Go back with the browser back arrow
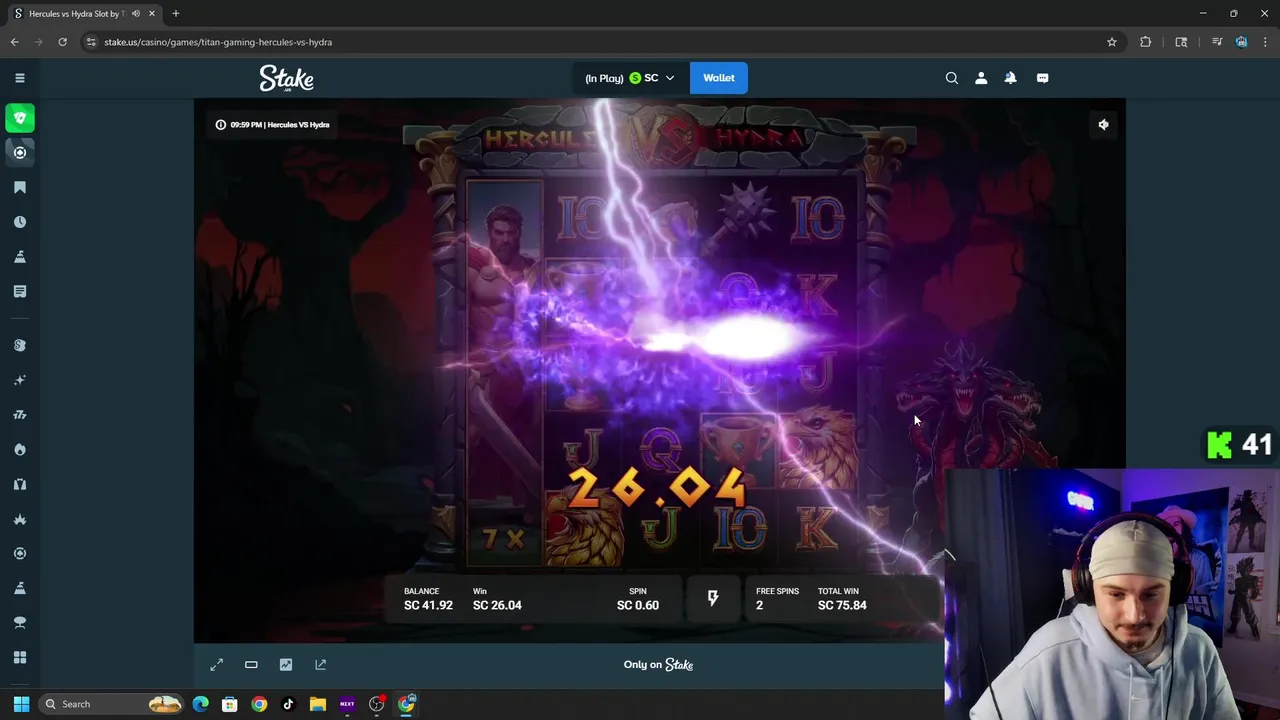The height and width of the screenshot is (720, 1280). pos(14,42)
